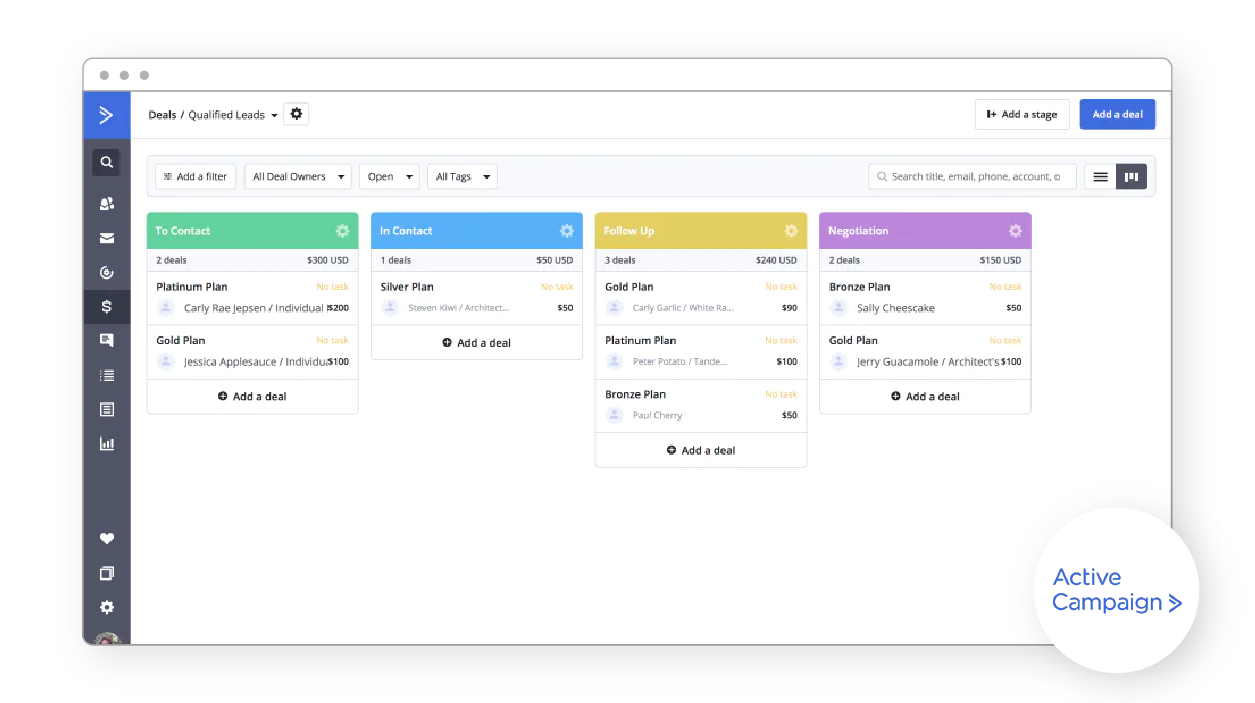Expand the Open status dropdown
Viewport: 1255px width, 703px height.
[388, 177]
